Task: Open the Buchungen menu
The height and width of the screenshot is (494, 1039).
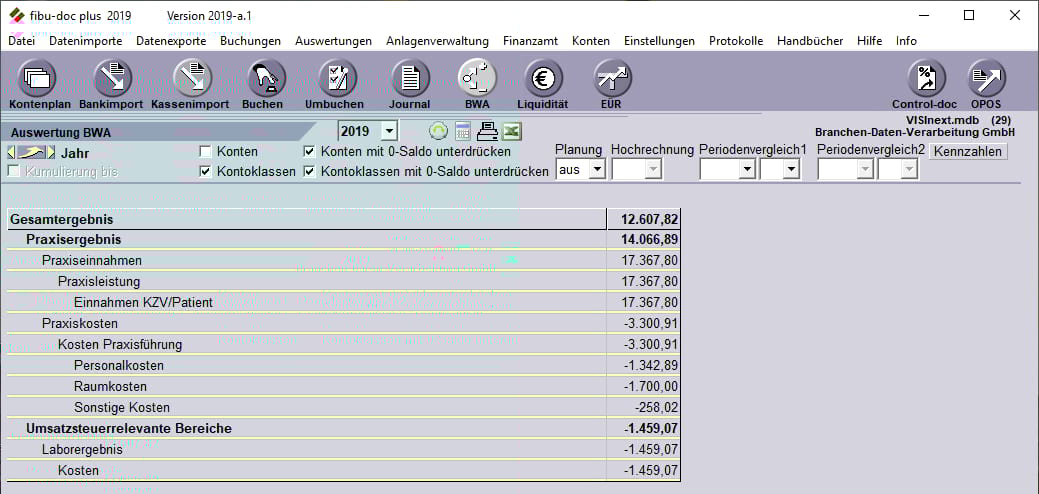Action: tap(250, 41)
